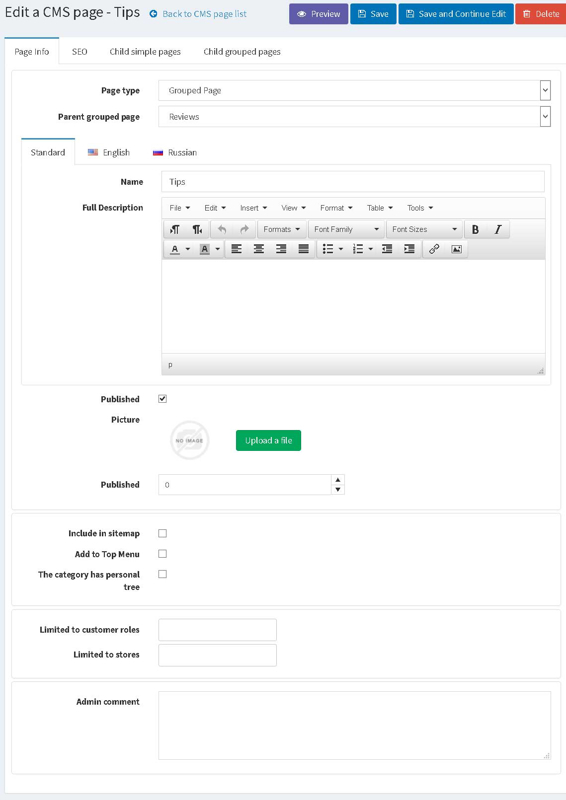566x800 pixels.
Task: Insert an image via picture icon
Action: point(456,249)
